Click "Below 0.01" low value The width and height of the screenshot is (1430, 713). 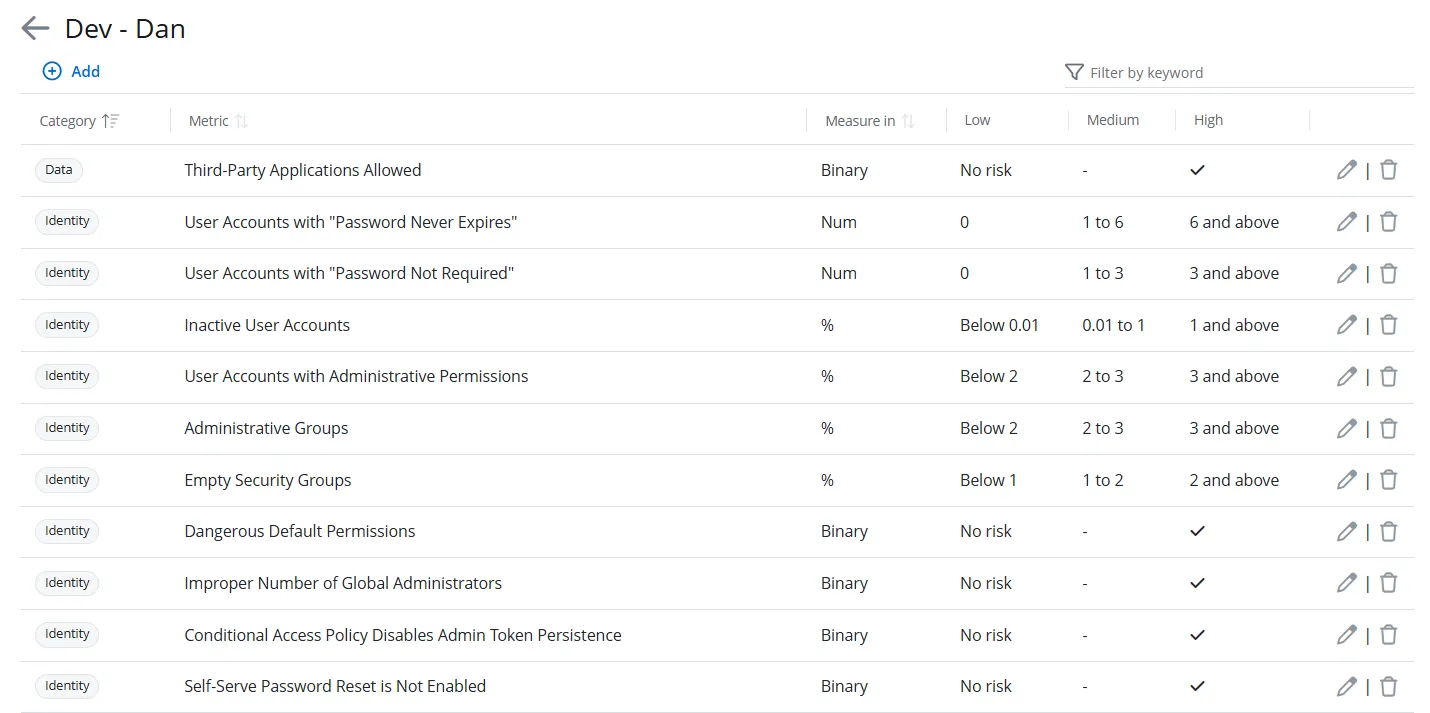pyautogui.click(x=1000, y=325)
